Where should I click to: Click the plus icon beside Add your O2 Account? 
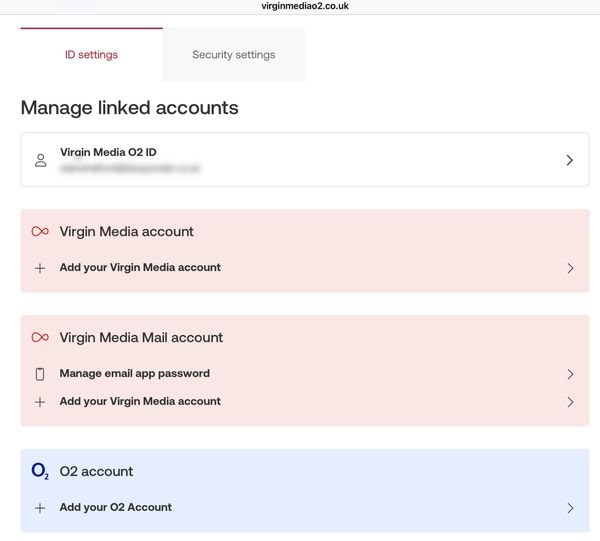click(40, 508)
